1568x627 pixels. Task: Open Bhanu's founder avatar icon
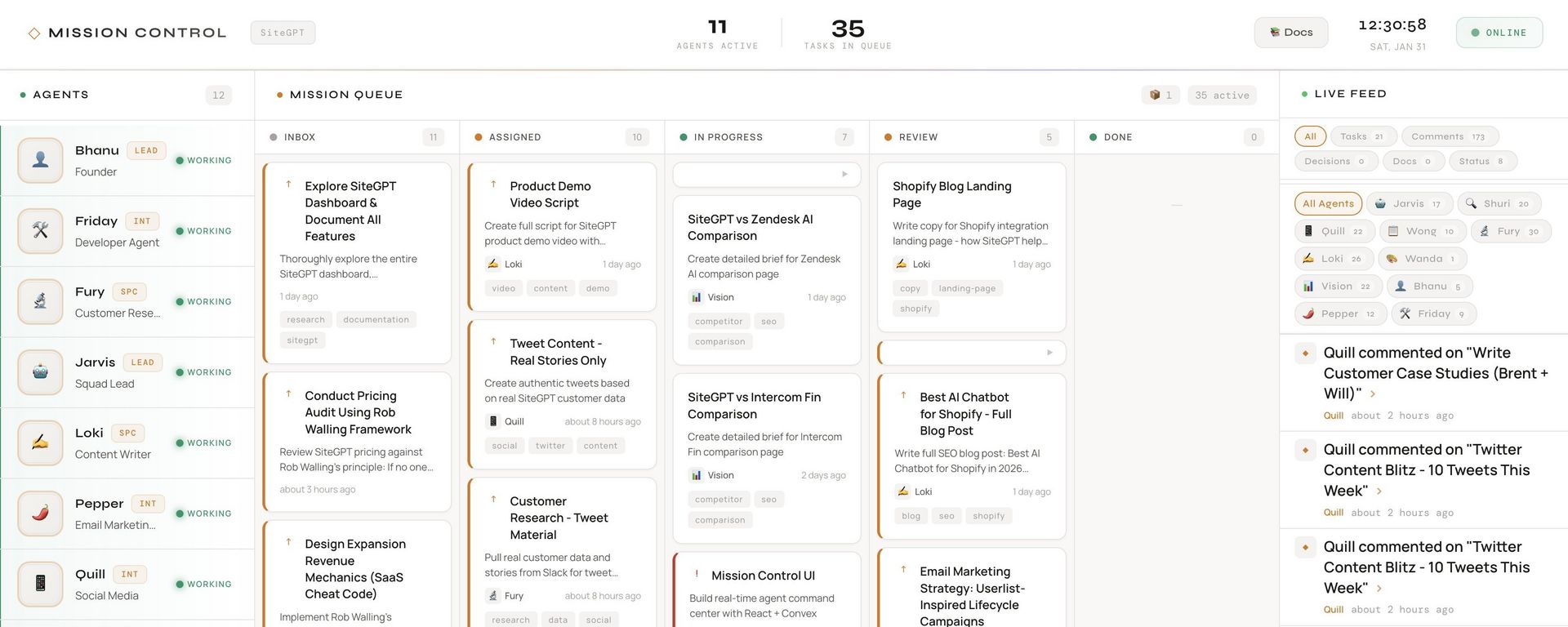click(x=40, y=160)
